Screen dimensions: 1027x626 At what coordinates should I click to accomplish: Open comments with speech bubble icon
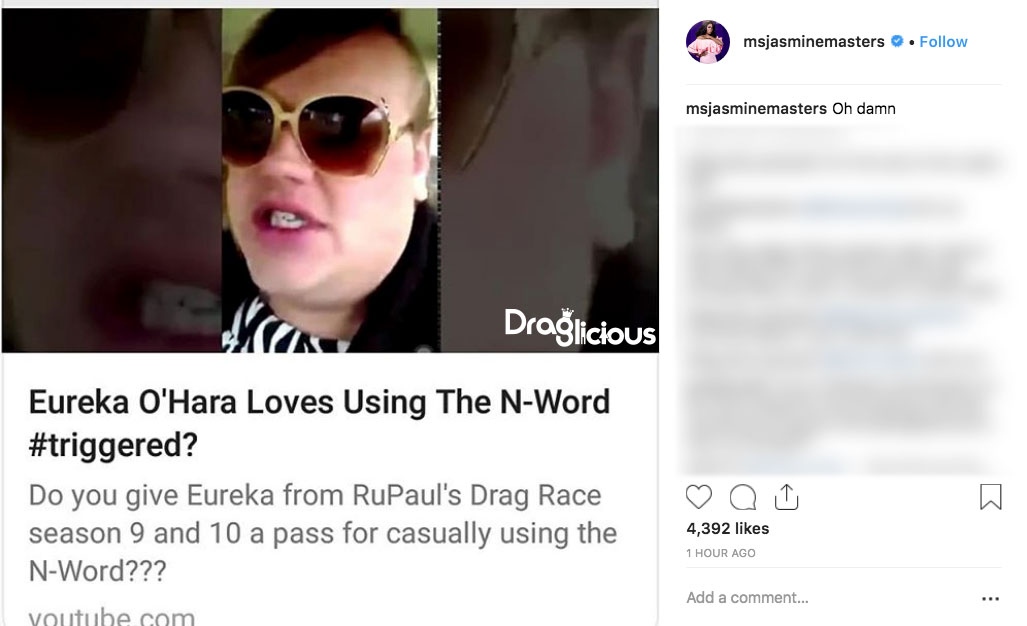click(743, 497)
